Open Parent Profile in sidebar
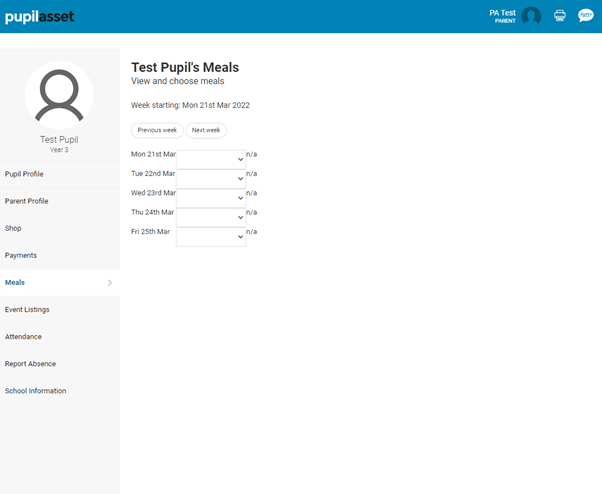Image resolution: width=602 pixels, height=494 pixels. pyautogui.click(x=60, y=201)
